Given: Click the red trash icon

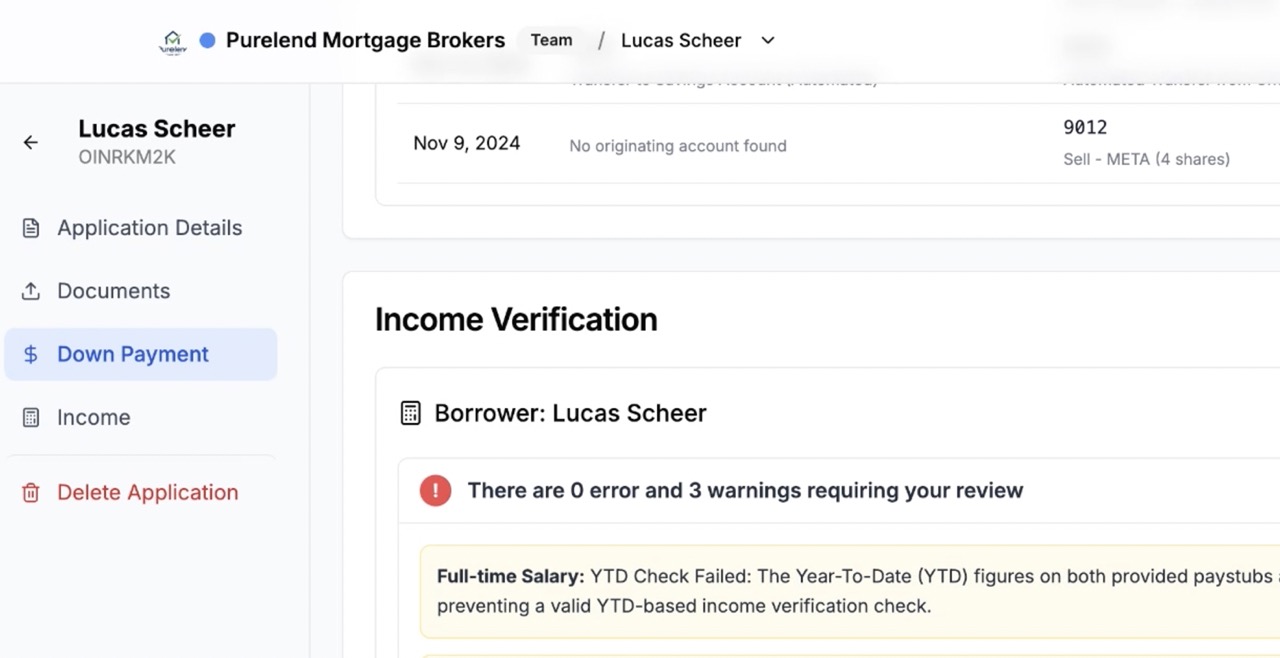Looking at the screenshot, I should click(31, 493).
